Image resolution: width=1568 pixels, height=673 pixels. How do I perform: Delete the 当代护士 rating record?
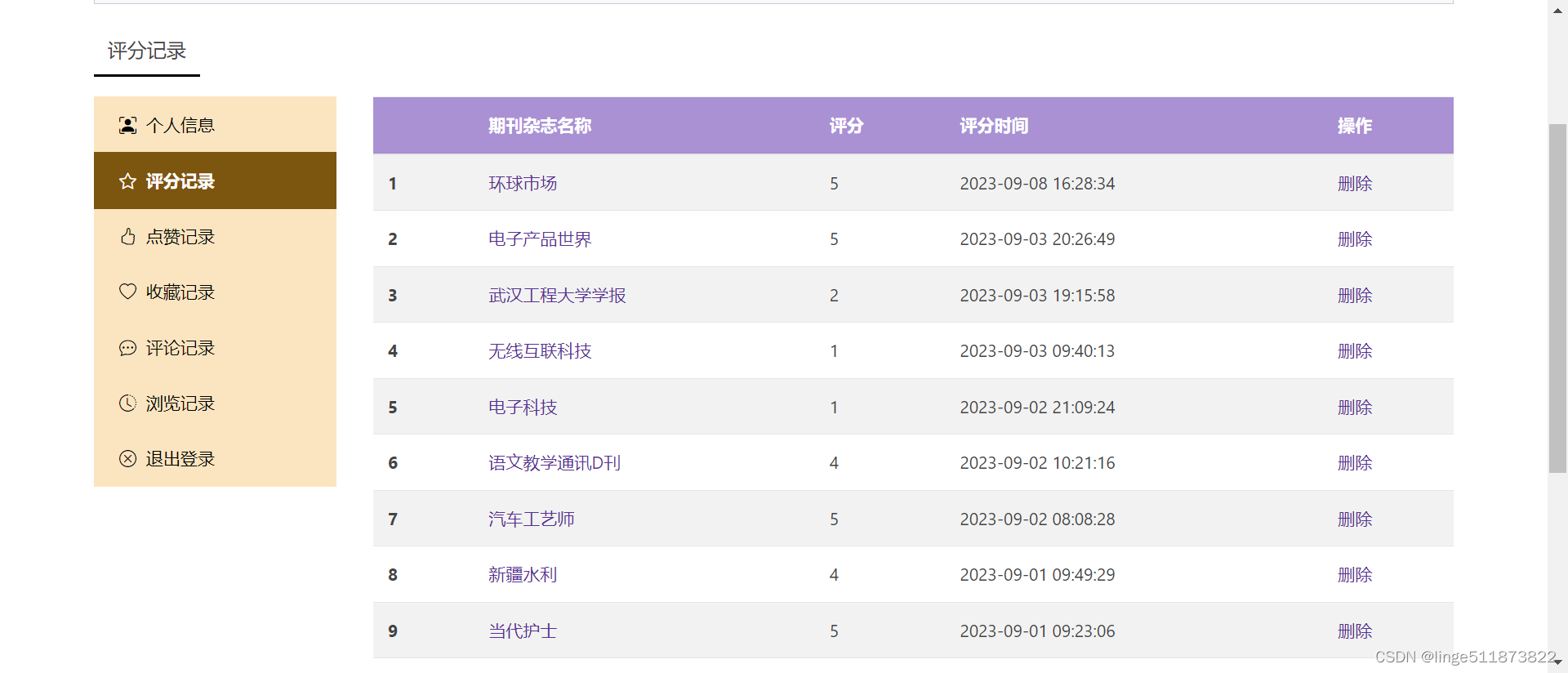1355,631
